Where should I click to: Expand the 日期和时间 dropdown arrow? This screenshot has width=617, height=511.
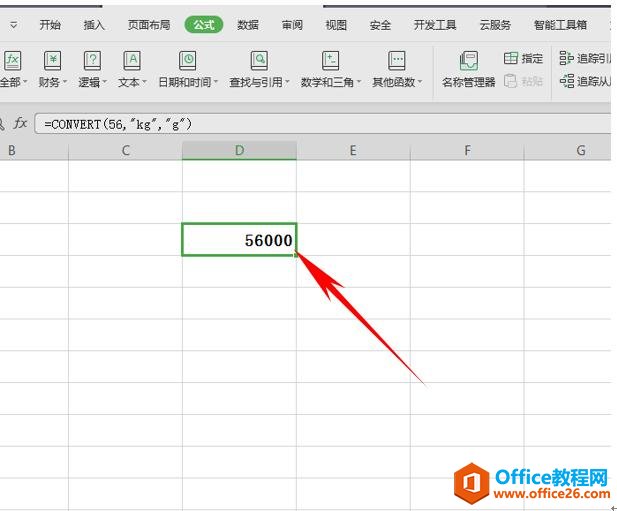tap(215, 82)
